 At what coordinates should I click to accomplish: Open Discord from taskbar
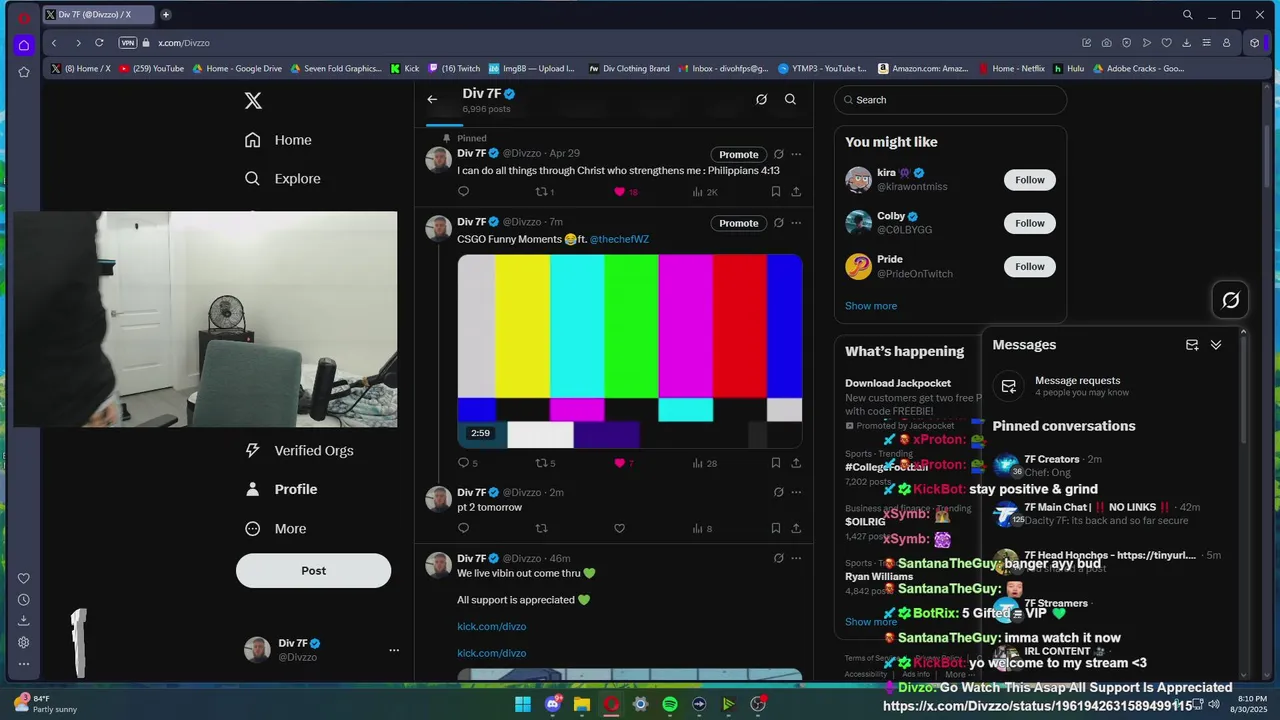(553, 704)
